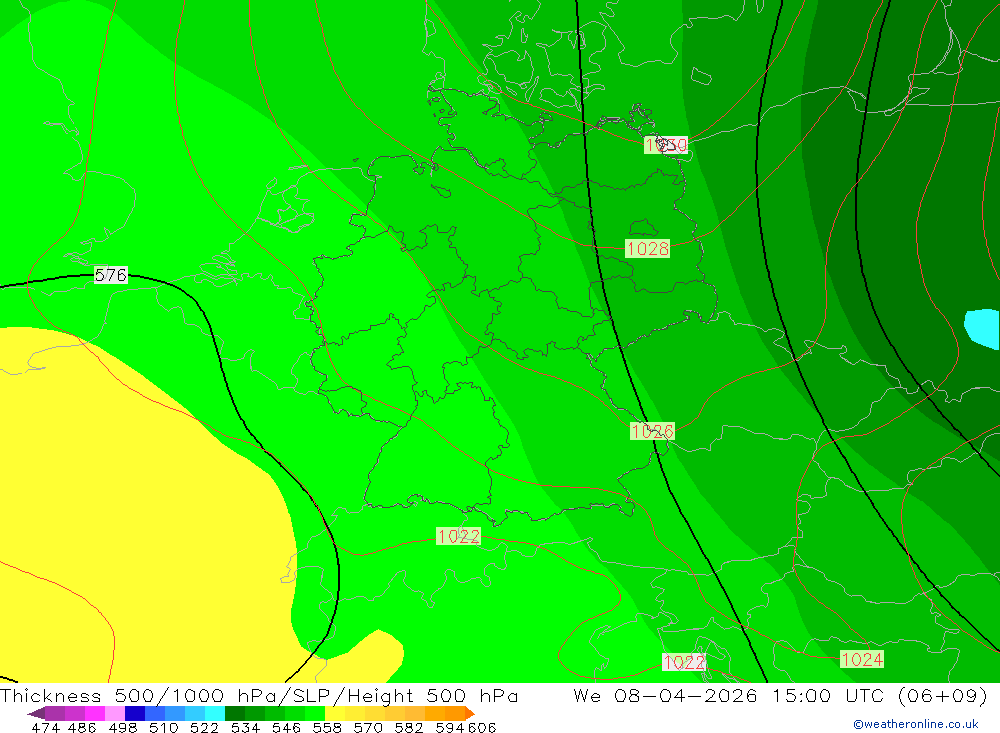The height and width of the screenshot is (733, 1000).
Task: Click the legend value 510
Action: point(163,727)
